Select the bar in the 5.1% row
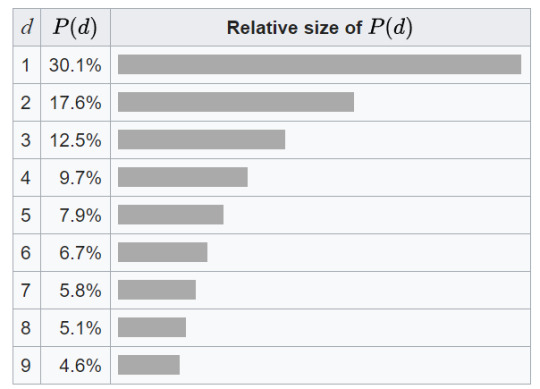Screen dimensions: 540x389 coord(152,327)
